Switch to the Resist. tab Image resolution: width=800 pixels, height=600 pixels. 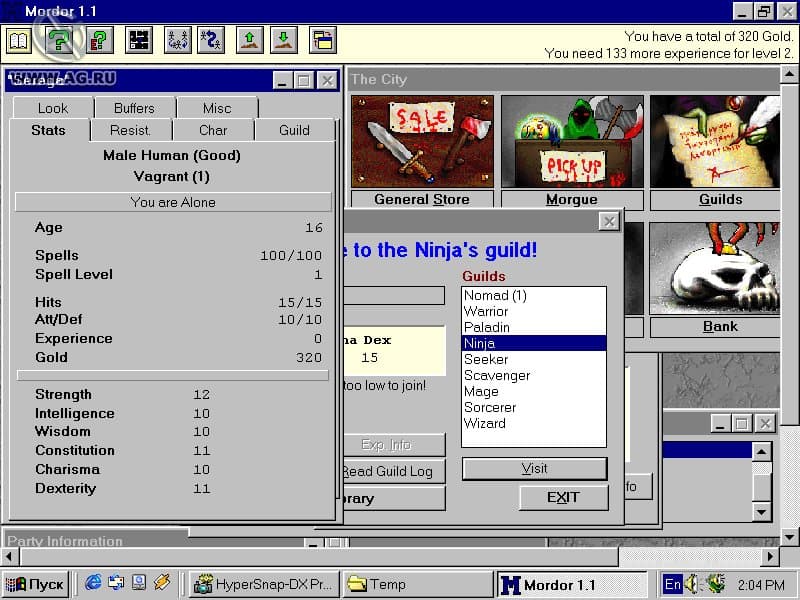pos(131,131)
